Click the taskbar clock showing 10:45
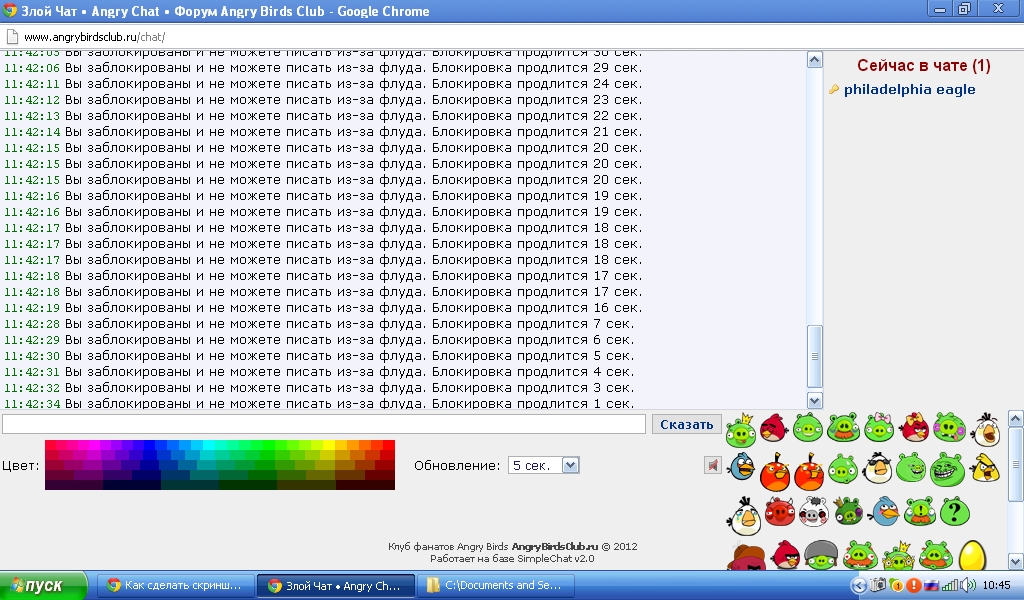 click(996, 586)
